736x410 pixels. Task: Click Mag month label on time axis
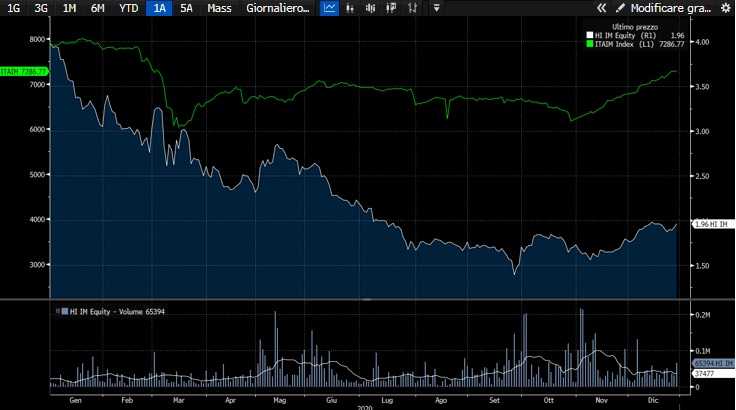click(279, 400)
